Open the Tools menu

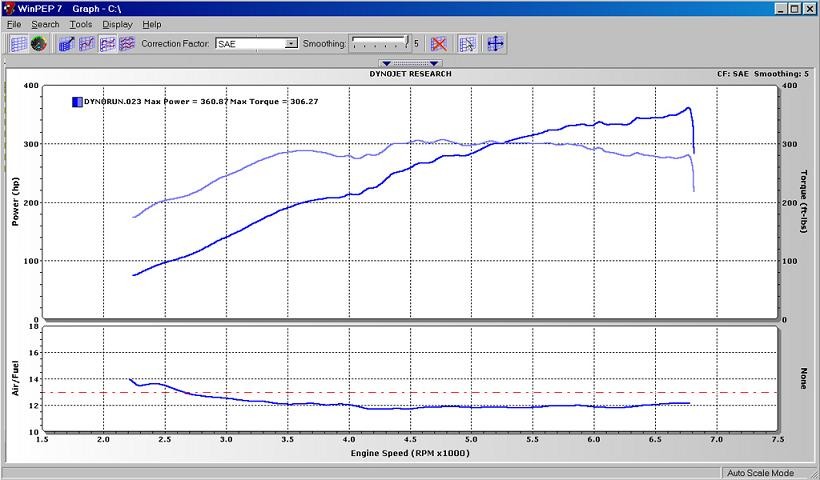tap(81, 25)
